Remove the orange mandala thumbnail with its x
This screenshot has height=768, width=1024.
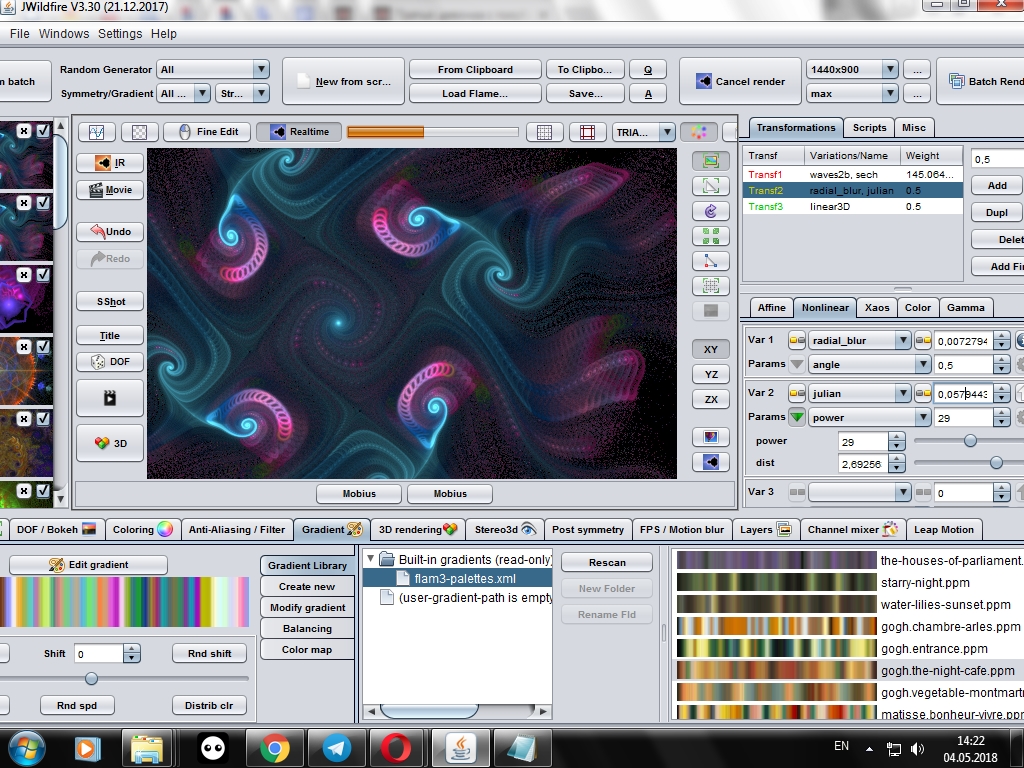point(24,347)
